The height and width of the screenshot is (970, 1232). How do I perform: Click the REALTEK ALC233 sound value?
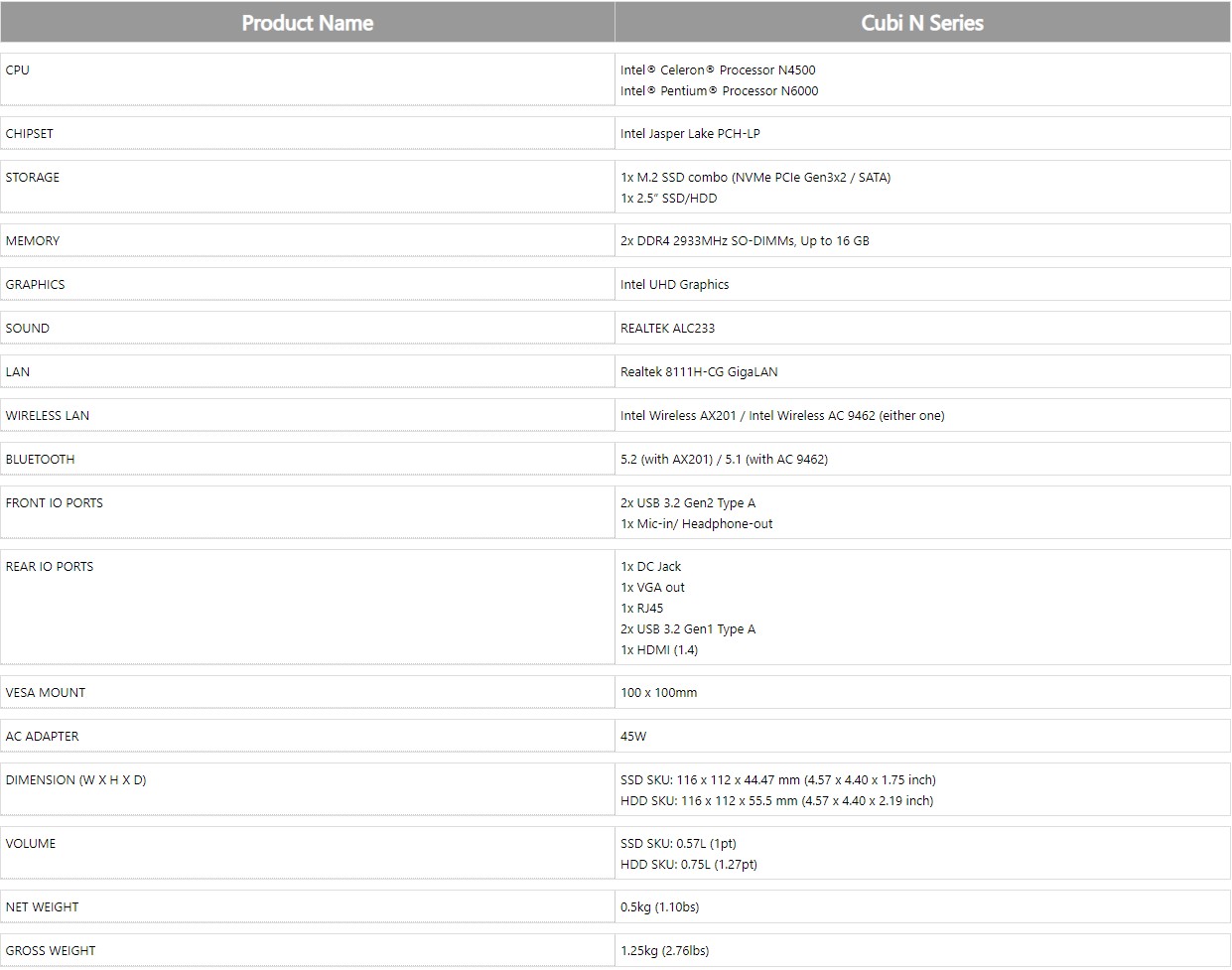tap(667, 329)
